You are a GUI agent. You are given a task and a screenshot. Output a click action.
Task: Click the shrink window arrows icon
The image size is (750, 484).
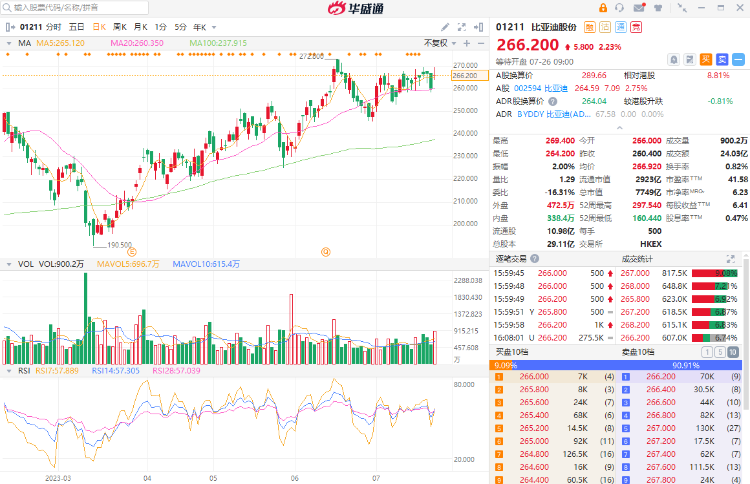pyautogui.click(x=682, y=8)
